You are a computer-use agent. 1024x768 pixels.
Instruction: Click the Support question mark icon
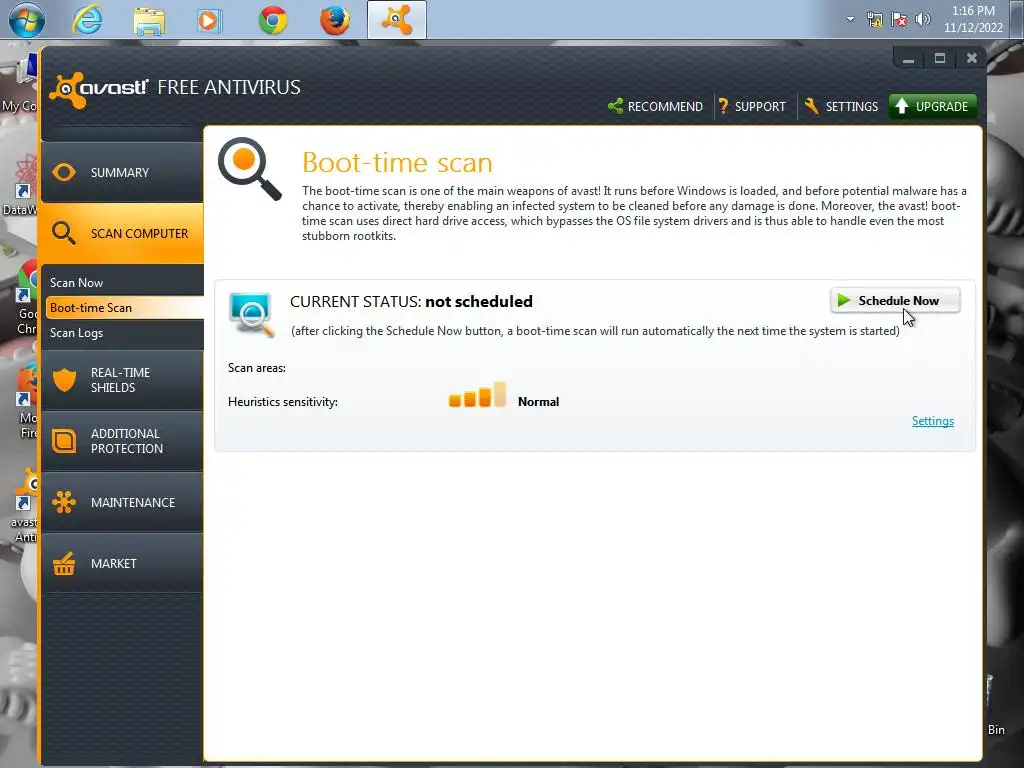tap(724, 106)
